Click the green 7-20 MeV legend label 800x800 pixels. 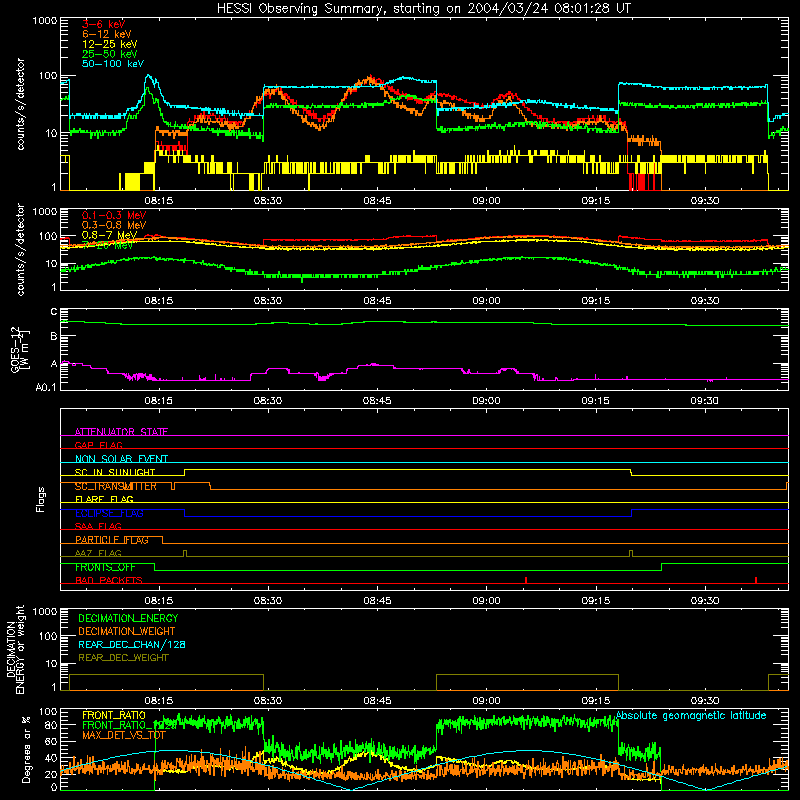108,245
